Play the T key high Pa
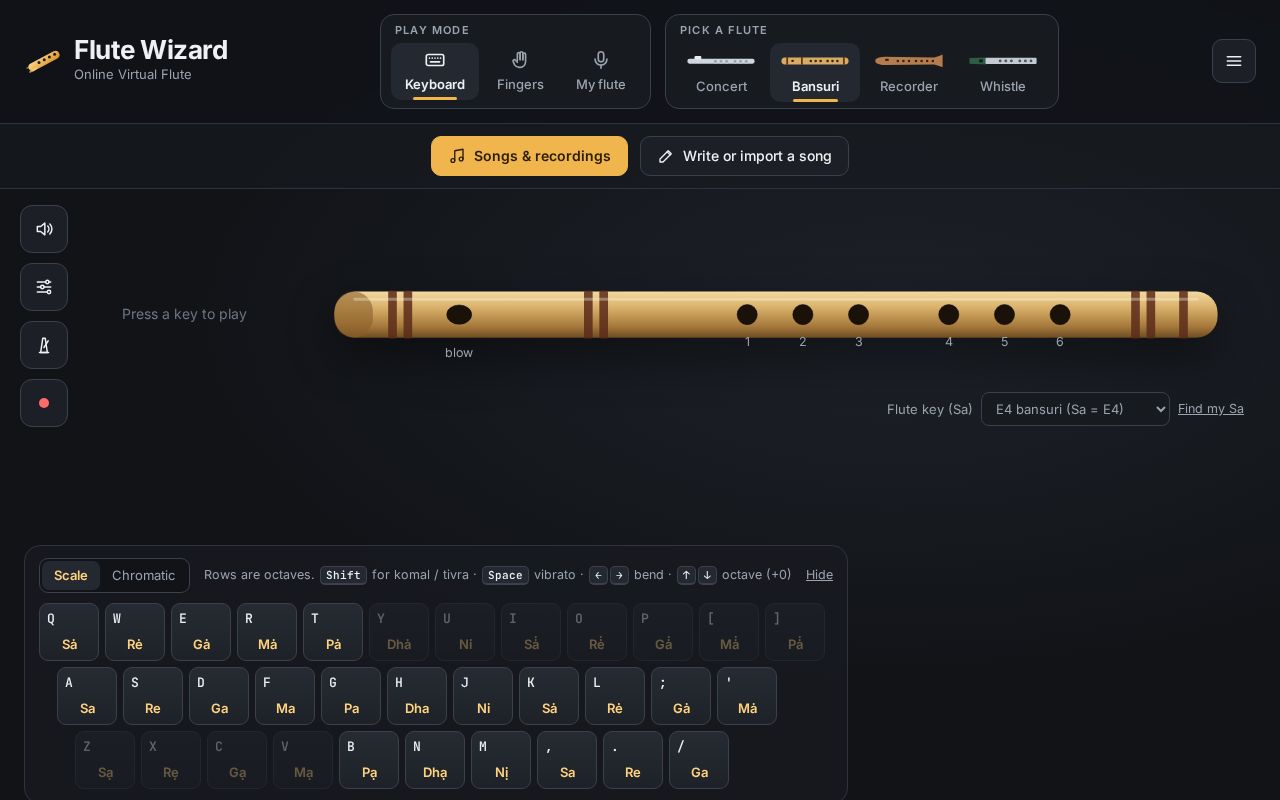 [333, 632]
